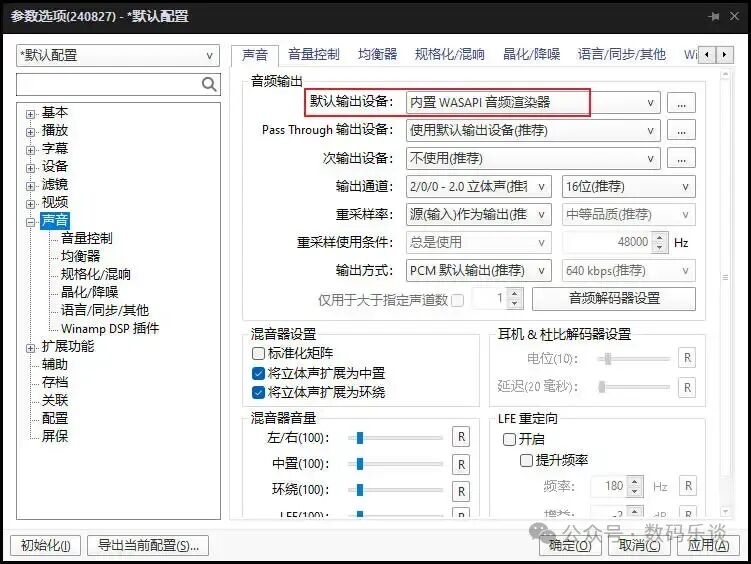Switch to 音量控制 tab
The width and height of the screenshot is (751, 564).
(x=314, y=55)
